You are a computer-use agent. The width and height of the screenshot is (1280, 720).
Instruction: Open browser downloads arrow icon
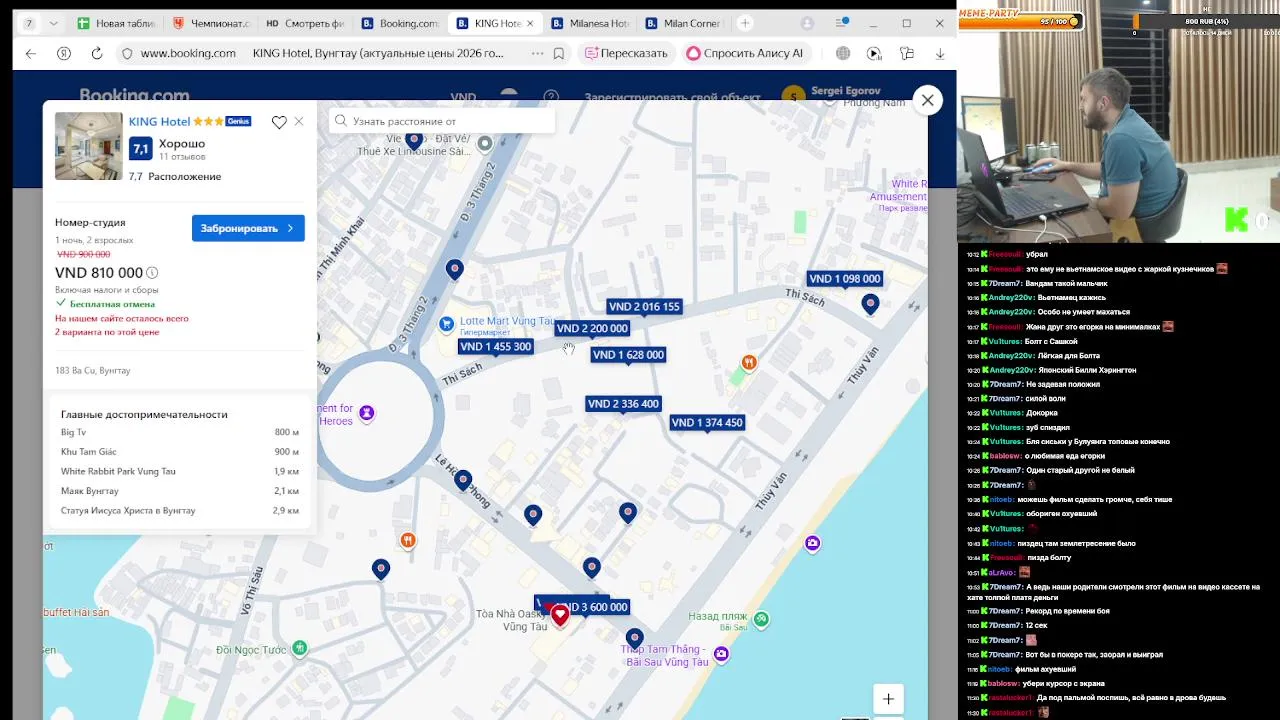[940, 53]
